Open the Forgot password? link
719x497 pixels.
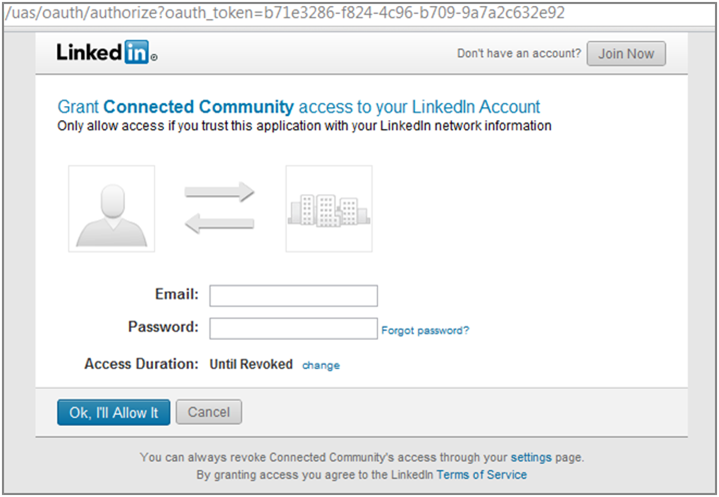click(425, 330)
